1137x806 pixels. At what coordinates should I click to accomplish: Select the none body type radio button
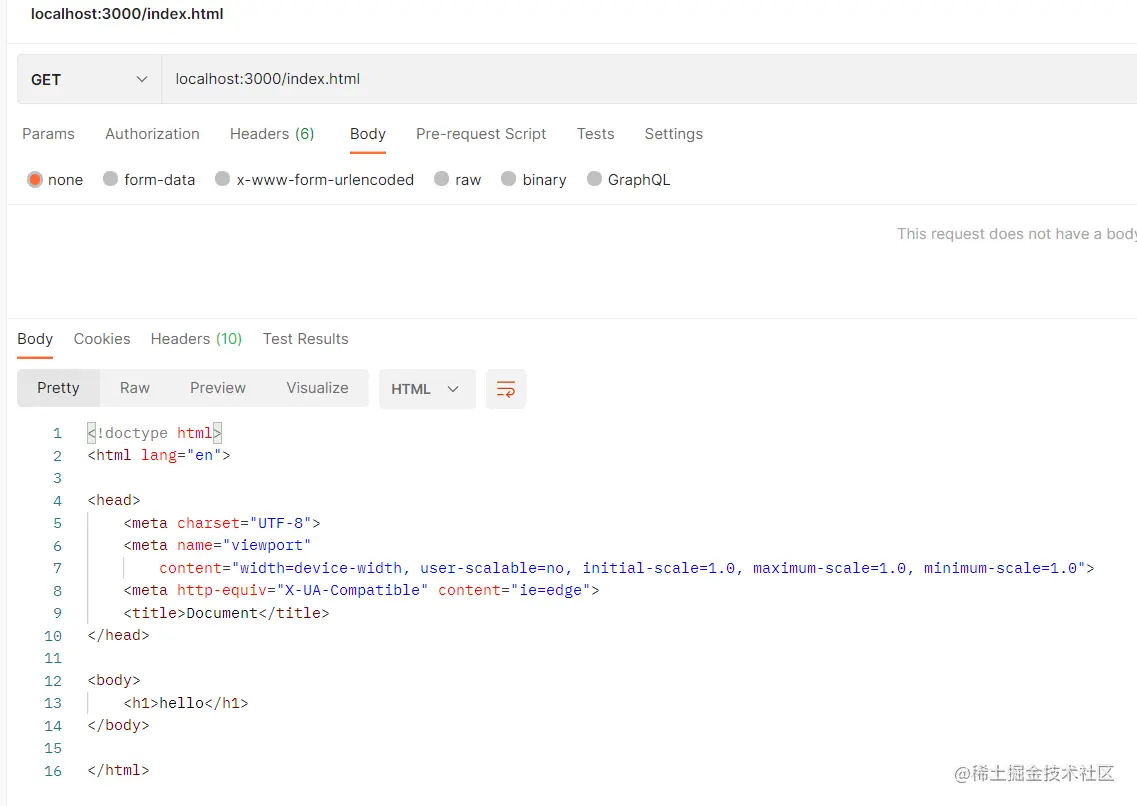tap(35, 180)
